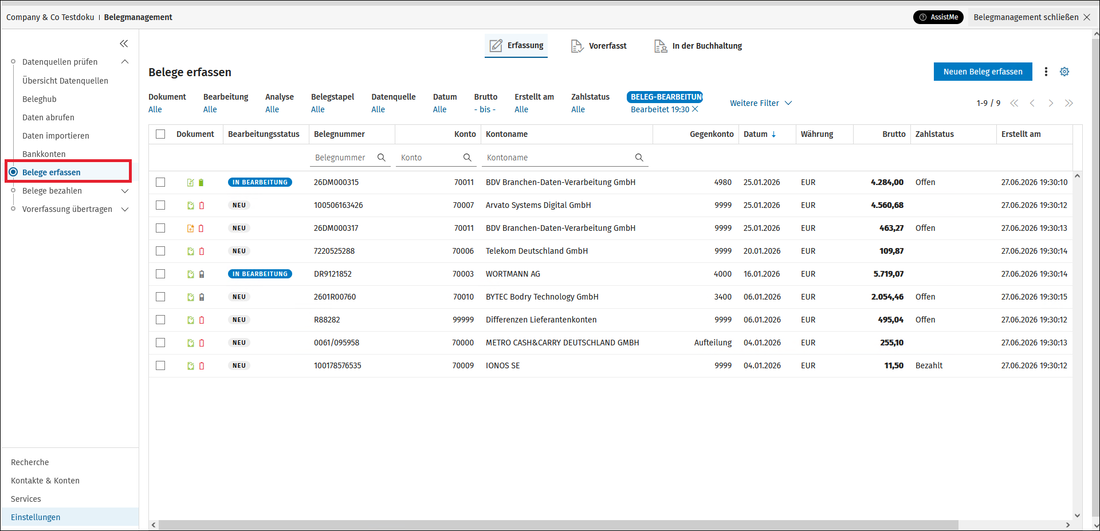
Task: Go to the previous results page
Action: [x=1032, y=103]
